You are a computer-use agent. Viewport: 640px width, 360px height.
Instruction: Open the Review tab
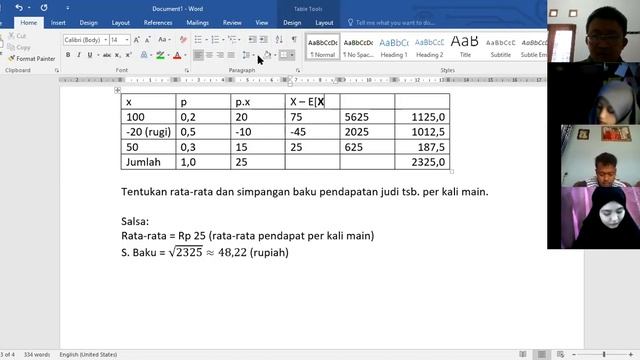[x=232, y=22]
